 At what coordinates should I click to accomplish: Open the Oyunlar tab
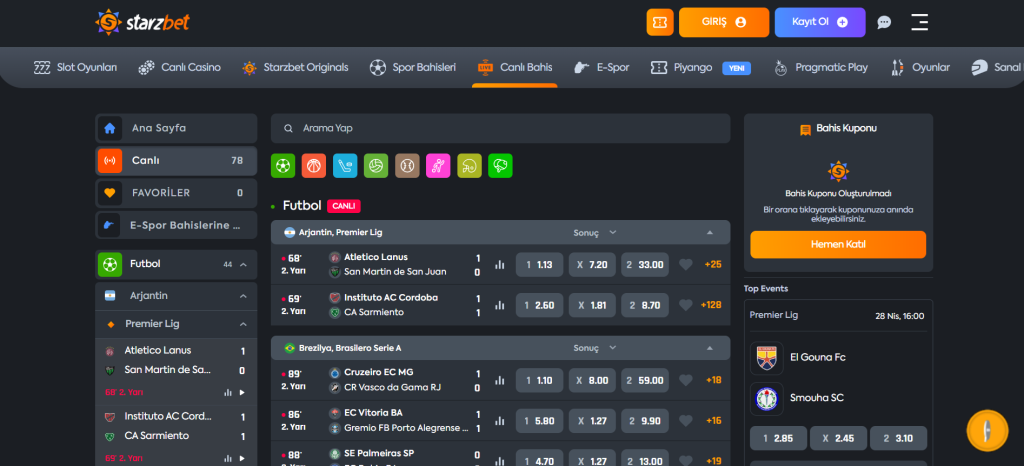(921, 67)
